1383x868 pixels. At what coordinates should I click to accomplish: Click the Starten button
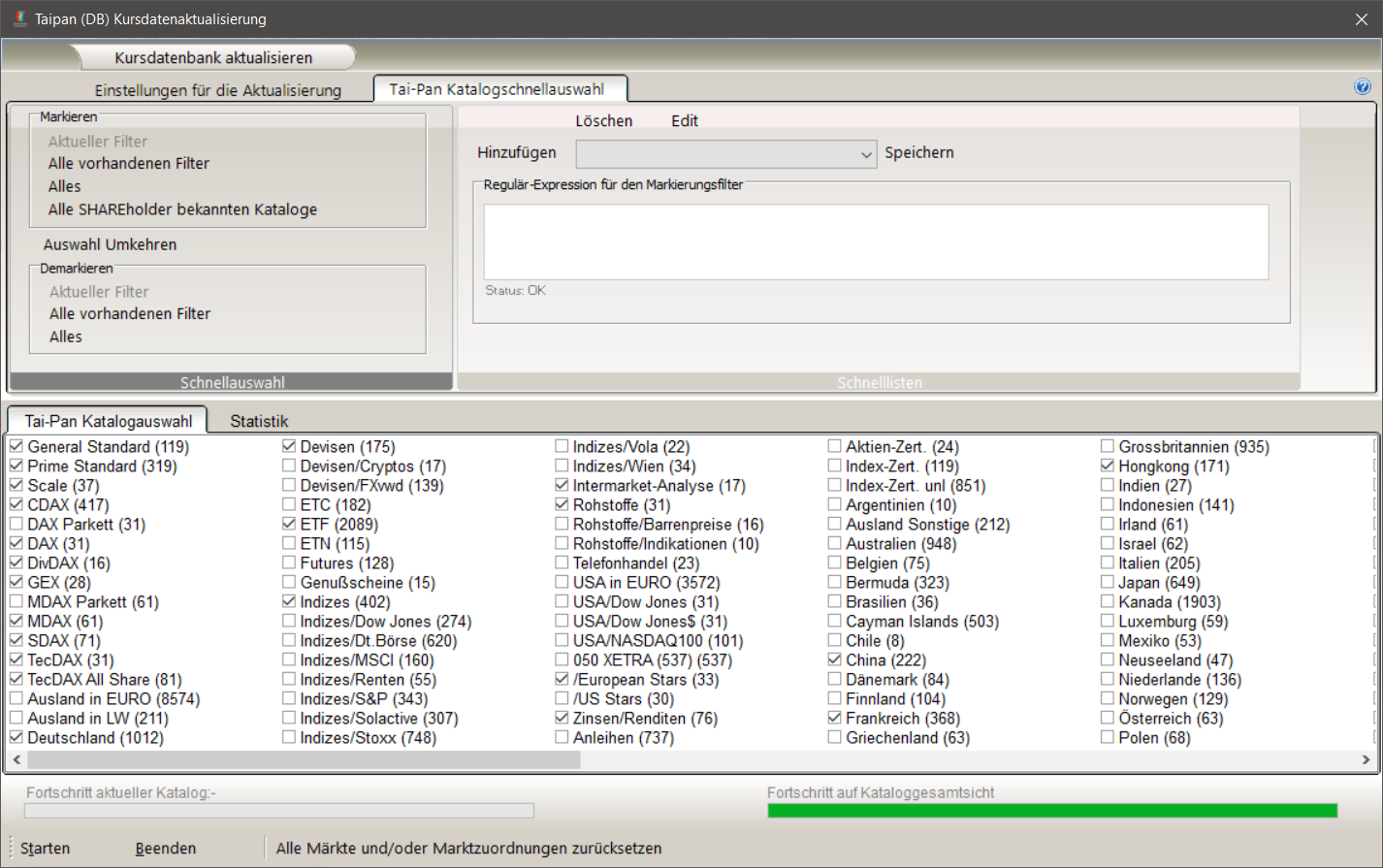pyautogui.click(x=46, y=849)
